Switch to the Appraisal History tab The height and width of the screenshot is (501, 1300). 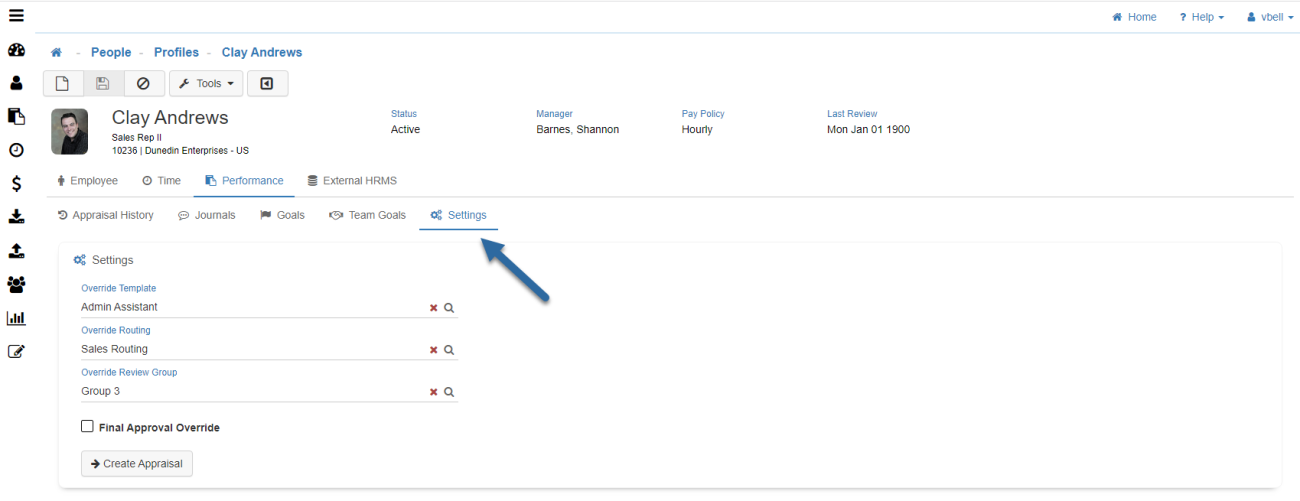106,215
